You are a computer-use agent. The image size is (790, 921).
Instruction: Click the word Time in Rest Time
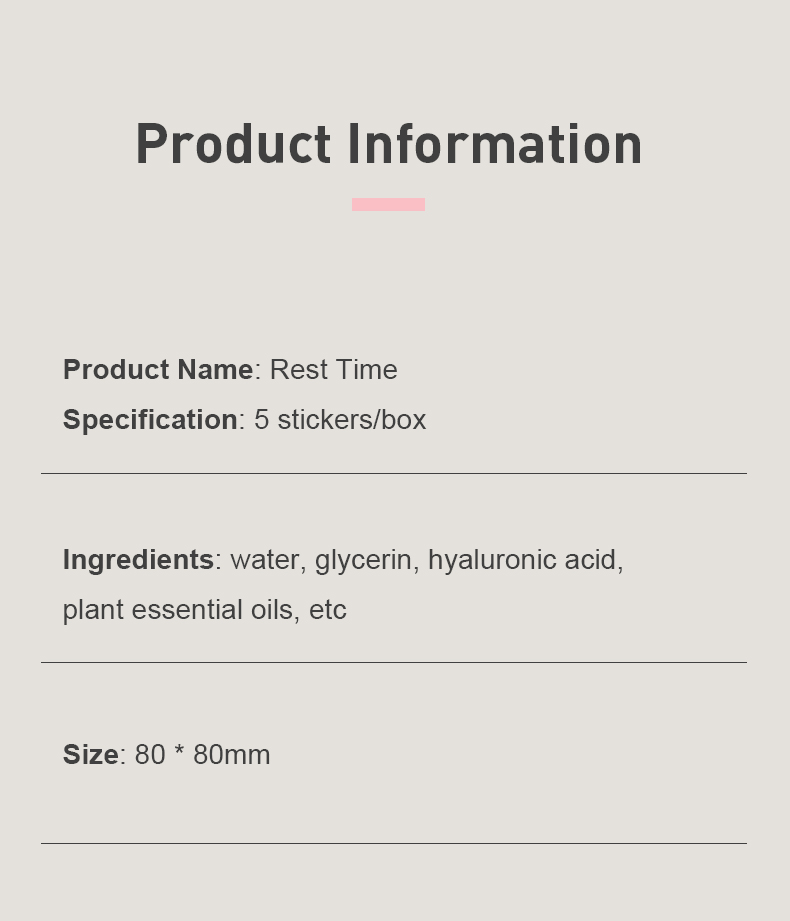(x=367, y=370)
